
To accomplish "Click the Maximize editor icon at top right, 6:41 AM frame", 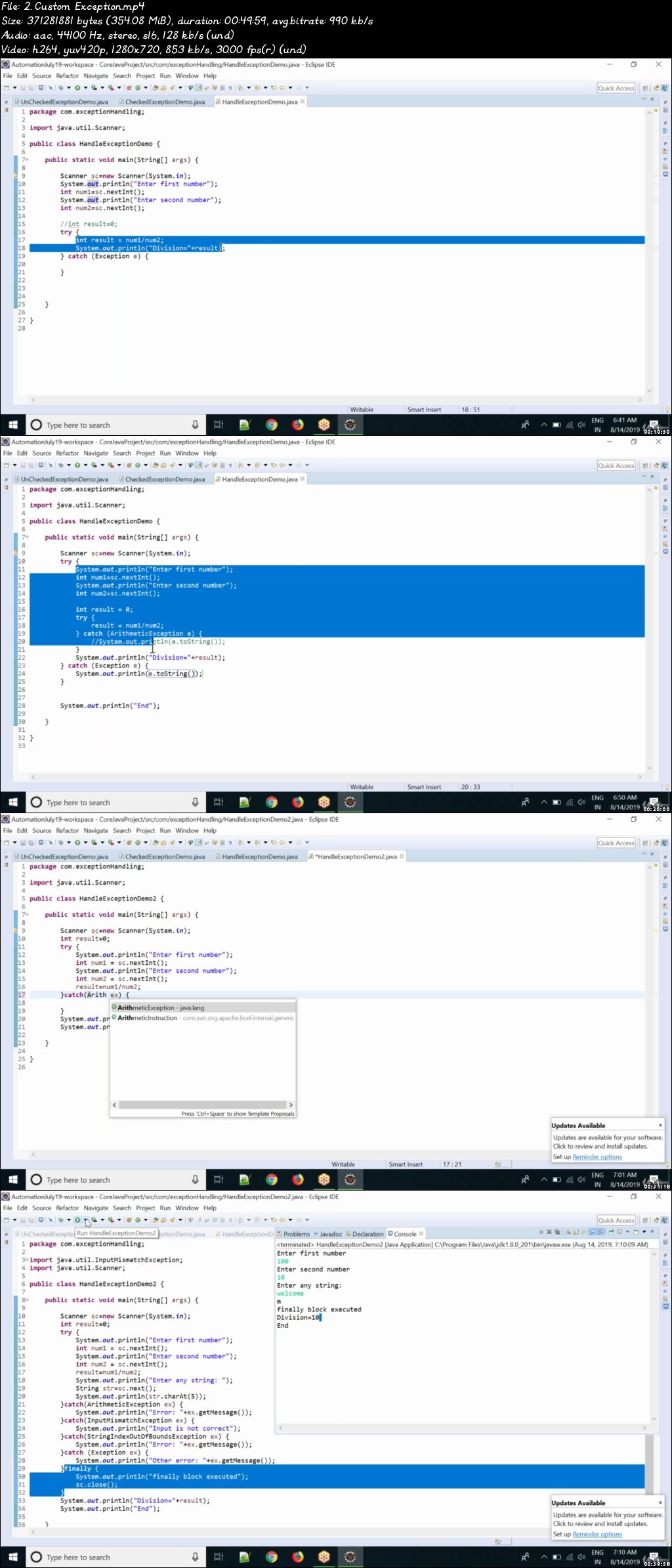I will click(652, 99).
